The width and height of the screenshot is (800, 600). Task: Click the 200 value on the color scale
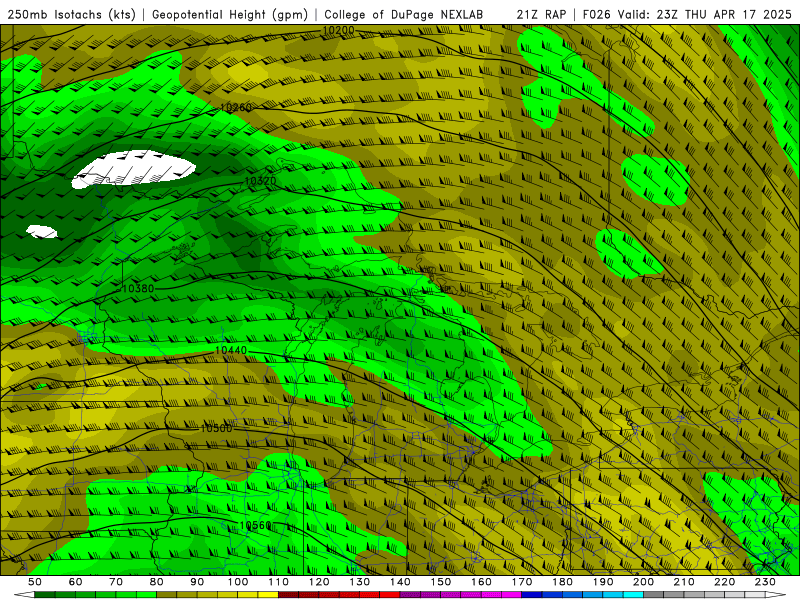[x=643, y=582]
